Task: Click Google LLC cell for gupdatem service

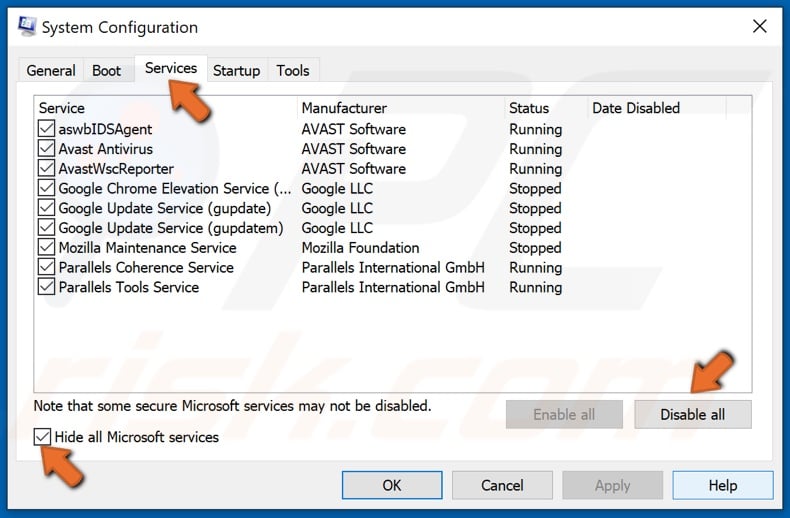Action: tap(337, 228)
